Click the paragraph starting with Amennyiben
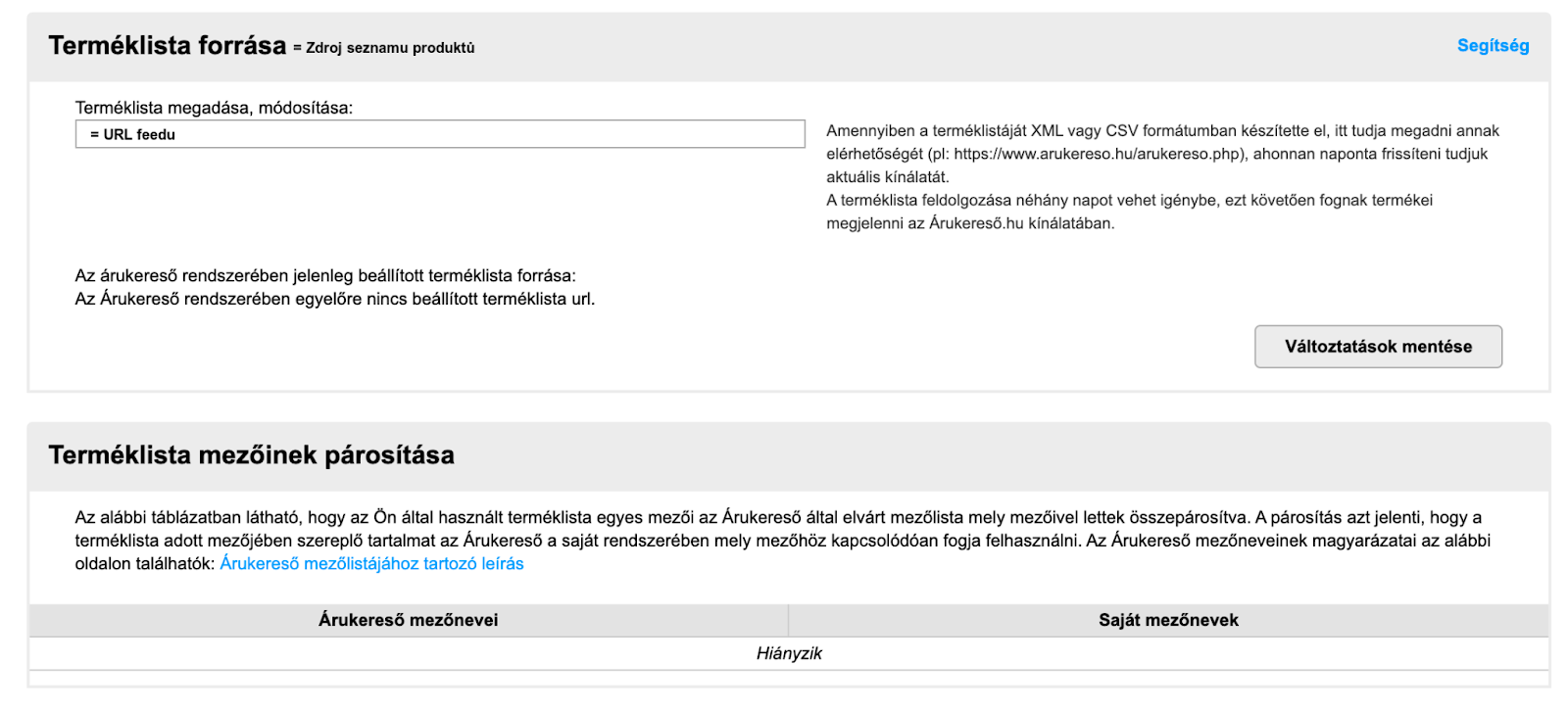This screenshot has width=1568, height=711. [1162, 154]
